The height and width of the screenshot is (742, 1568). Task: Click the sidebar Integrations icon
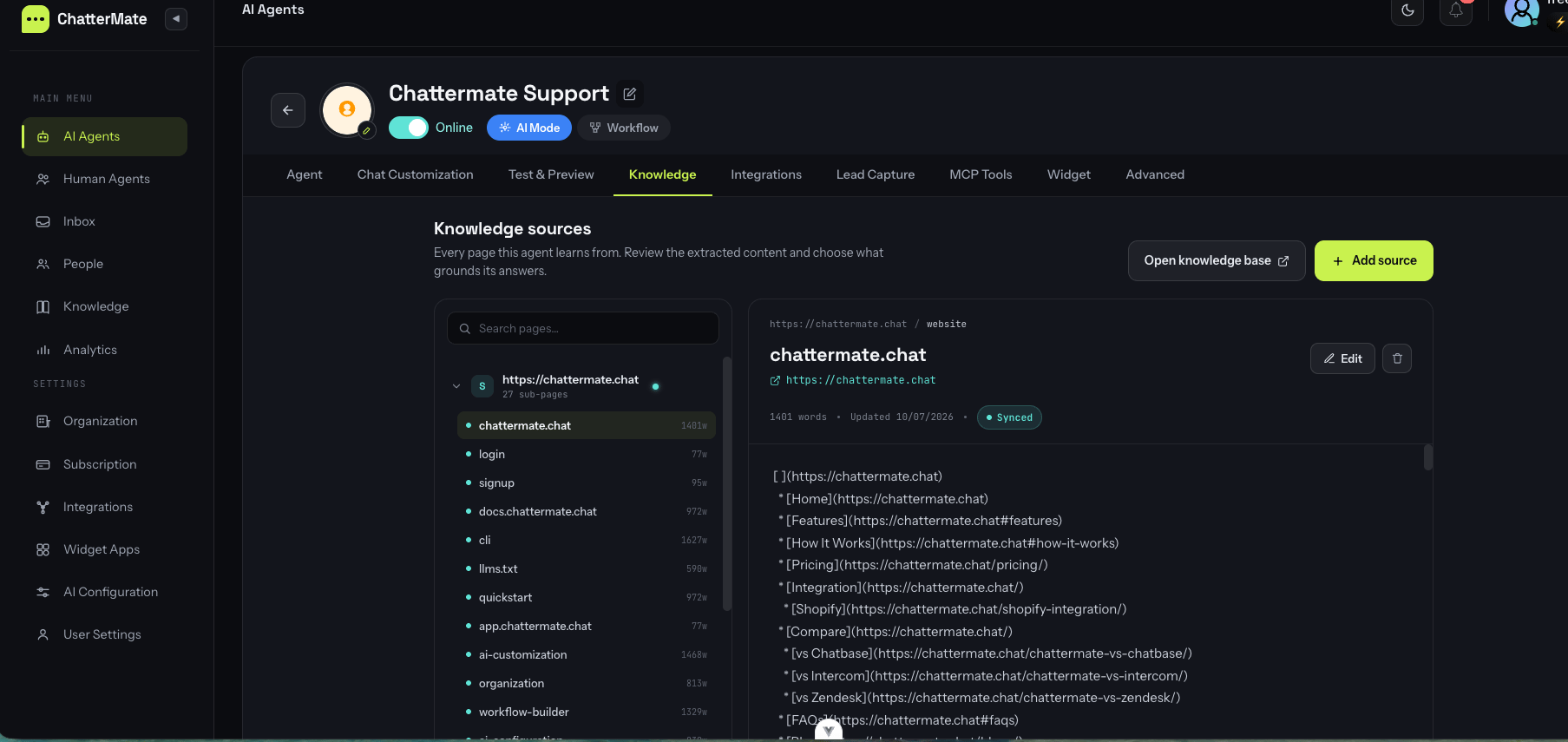click(x=43, y=507)
